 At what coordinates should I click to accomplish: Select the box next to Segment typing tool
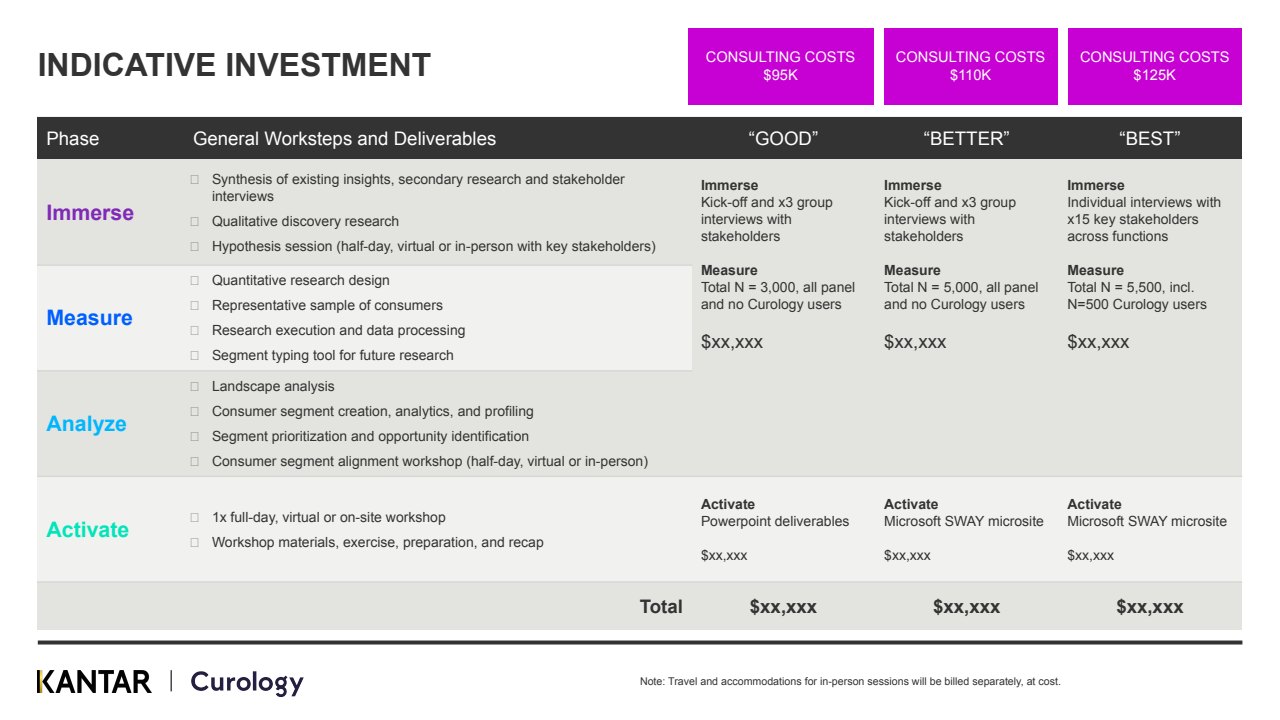click(x=194, y=355)
